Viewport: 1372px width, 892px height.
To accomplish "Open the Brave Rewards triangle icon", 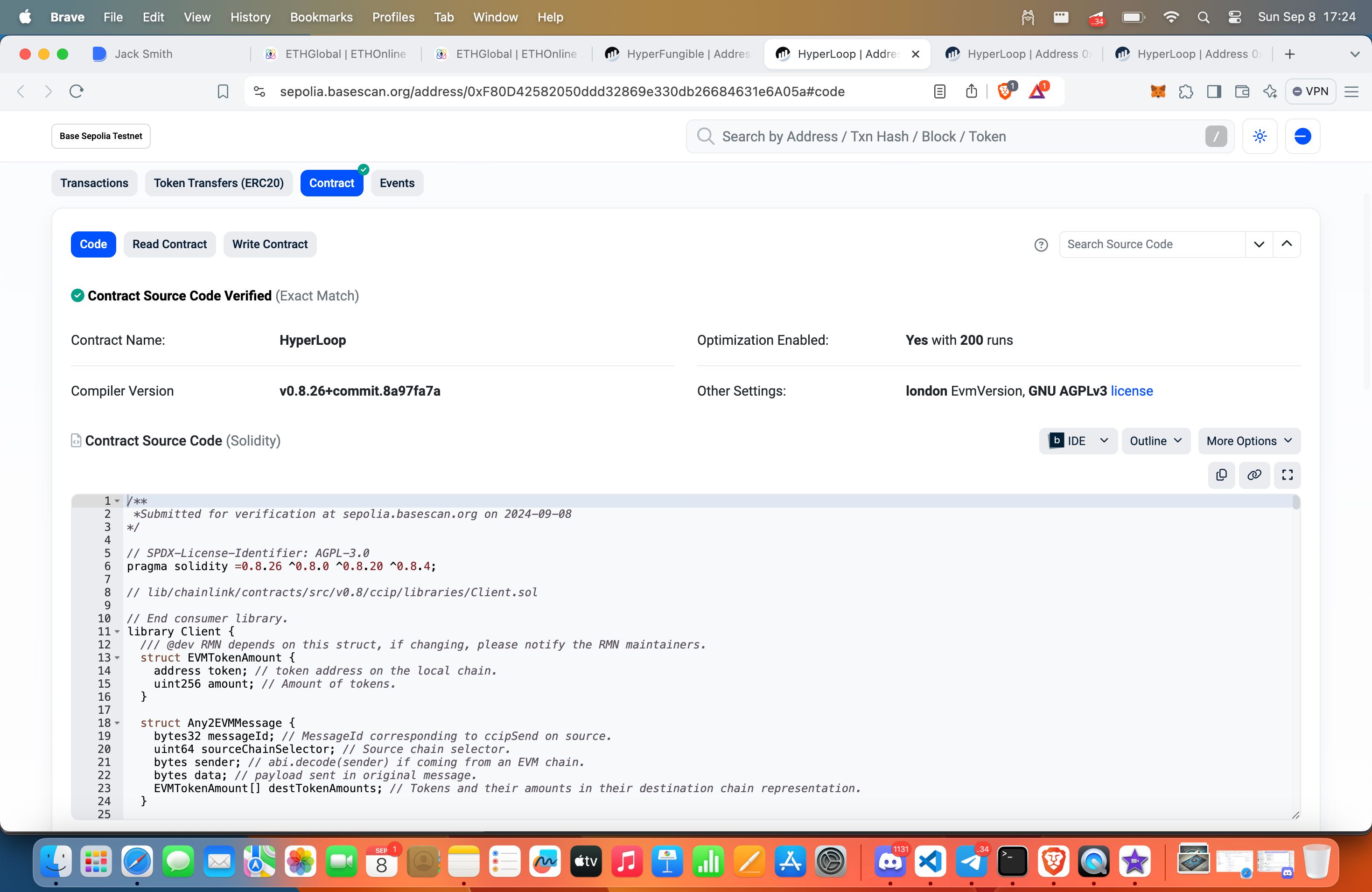I will [1038, 91].
